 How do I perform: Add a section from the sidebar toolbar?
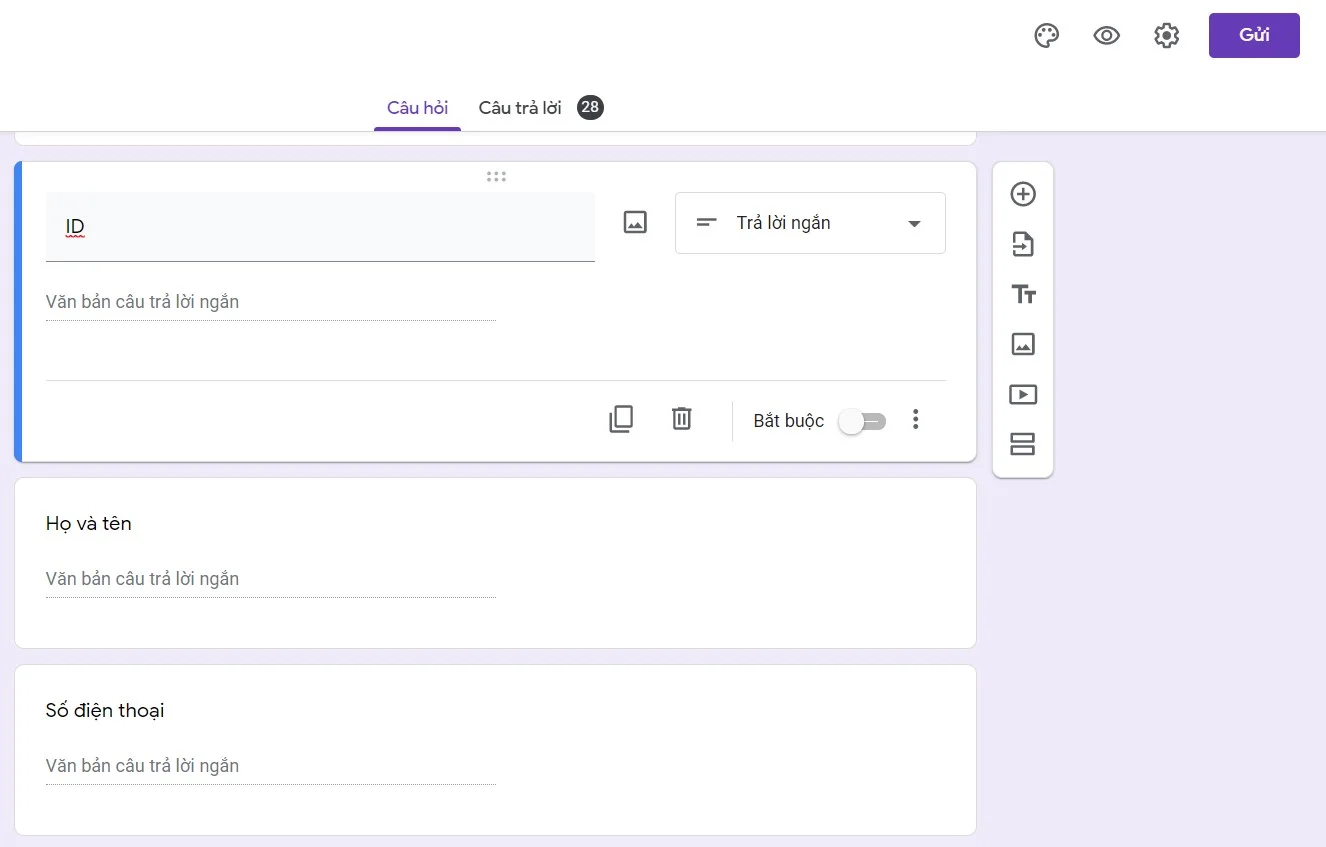(x=1023, y=444)
